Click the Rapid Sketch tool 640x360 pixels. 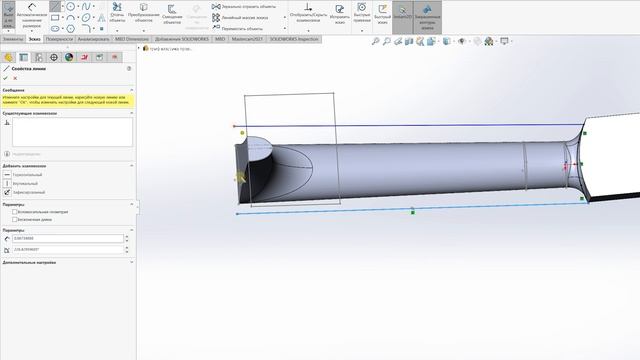tap(382, 14)
